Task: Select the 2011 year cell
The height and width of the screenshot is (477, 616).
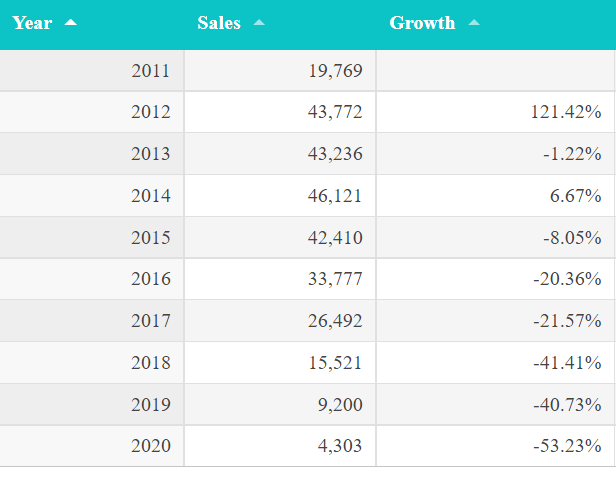Action: pos(150,71)
